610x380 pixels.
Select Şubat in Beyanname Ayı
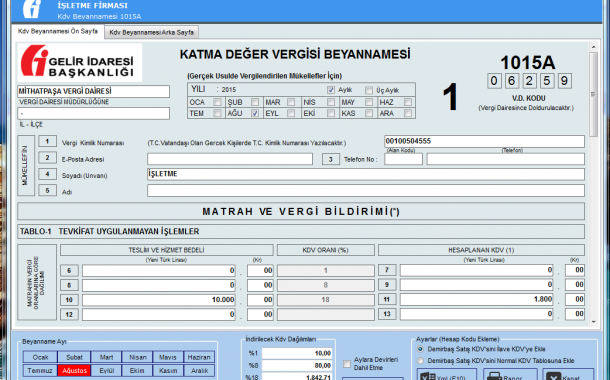74,357
